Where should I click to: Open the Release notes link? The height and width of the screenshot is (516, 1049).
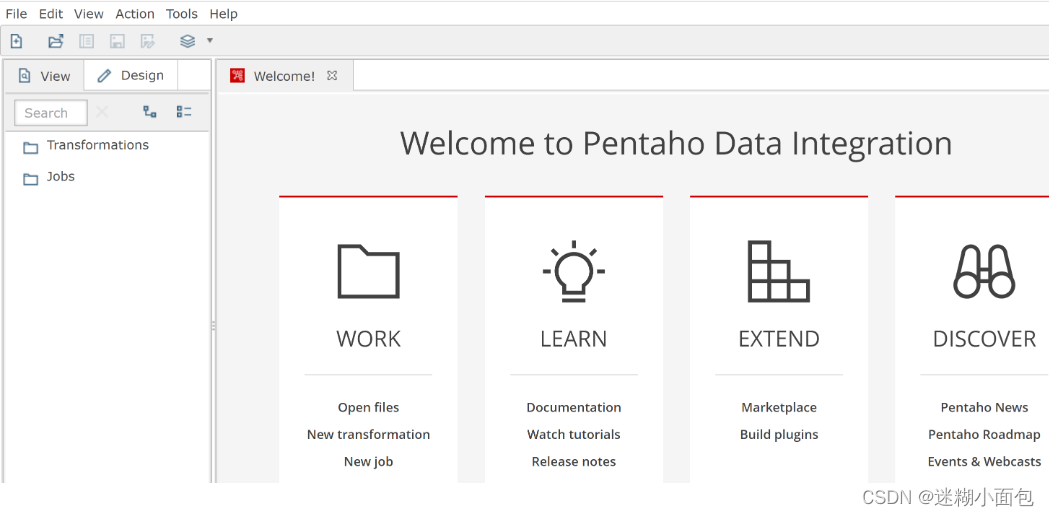coord(574,461)
